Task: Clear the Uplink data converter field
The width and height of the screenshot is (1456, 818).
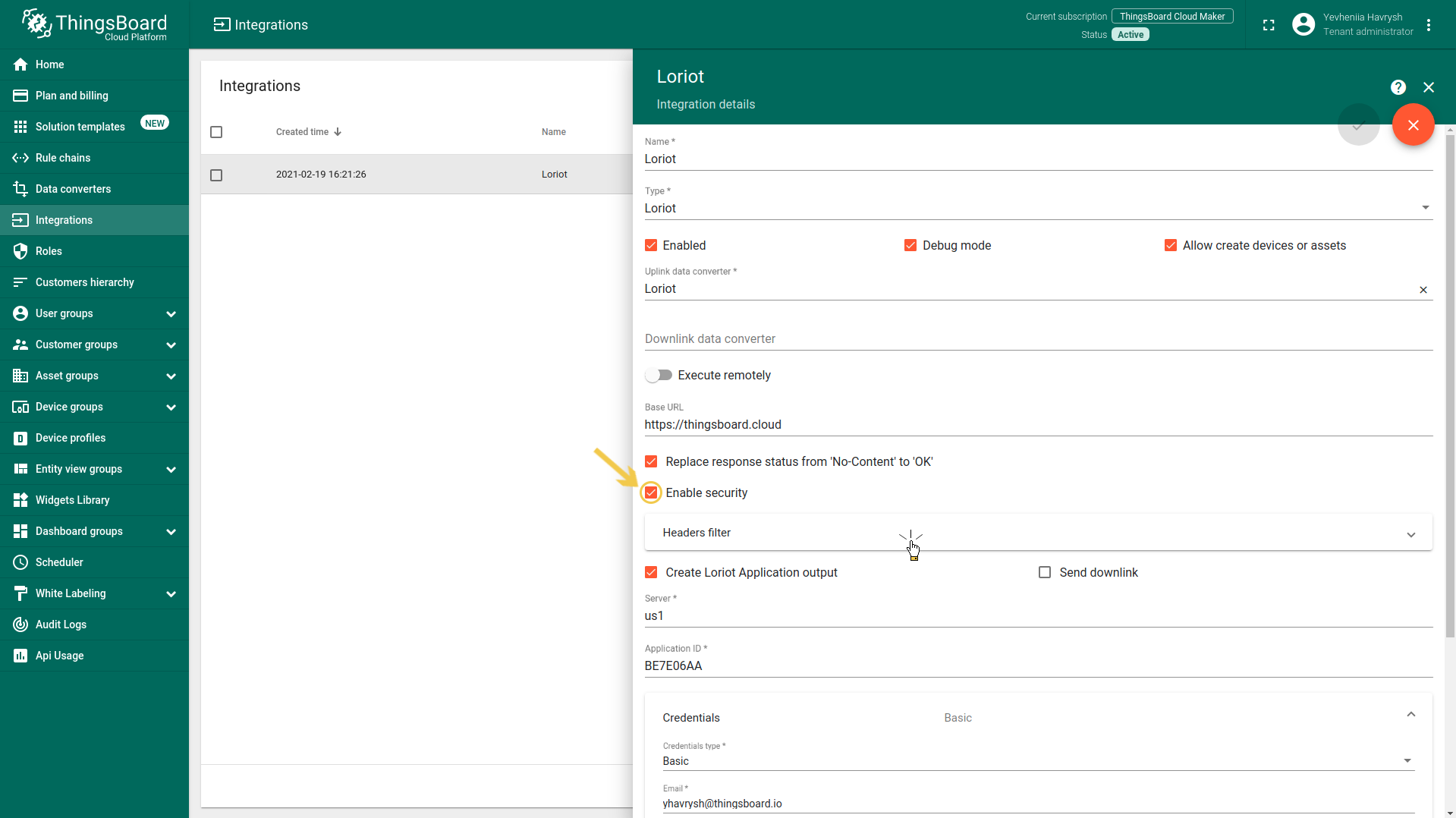Action: click(x=1423, y=290)
